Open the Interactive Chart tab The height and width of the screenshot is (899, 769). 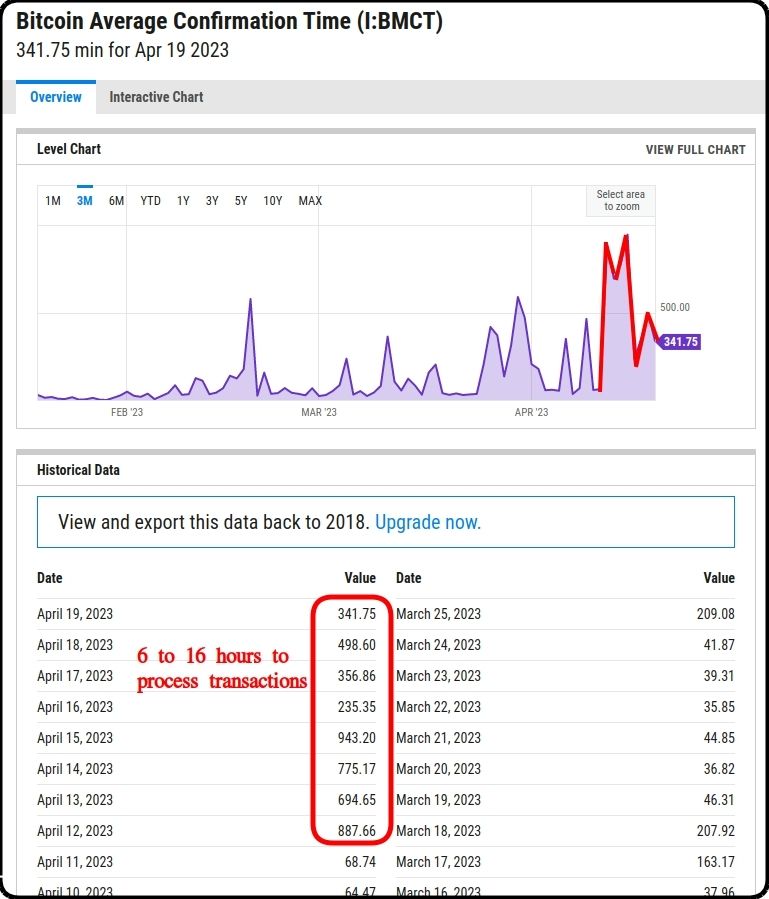[x=156, y=97]
